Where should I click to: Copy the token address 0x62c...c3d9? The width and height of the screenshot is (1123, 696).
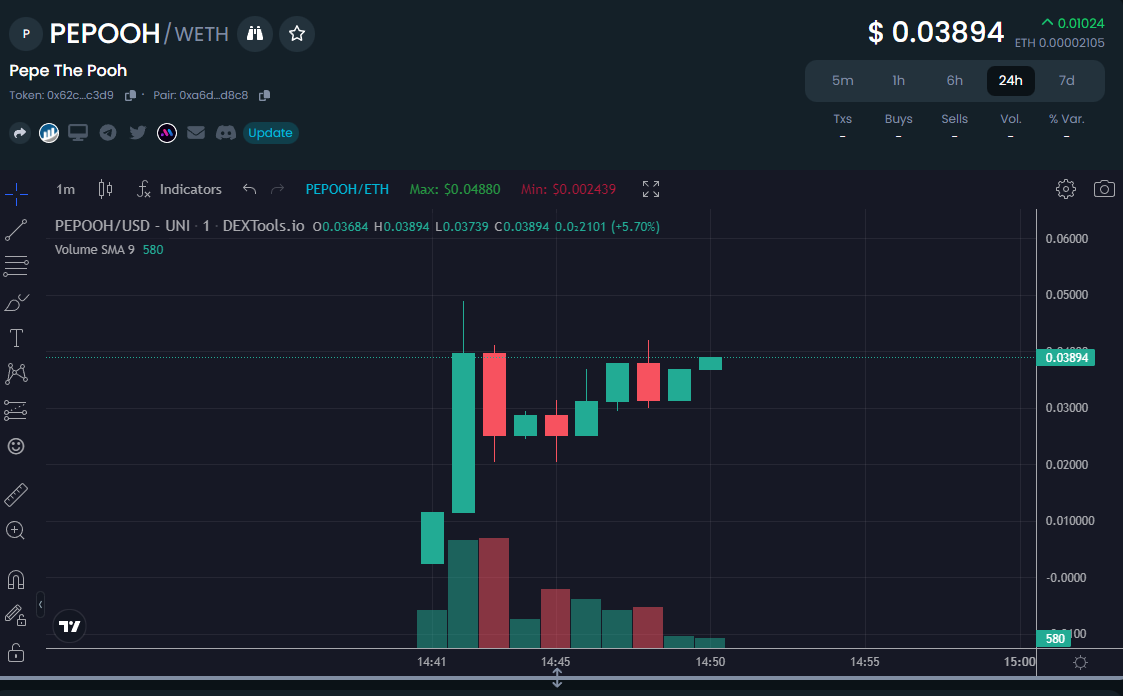130,95
